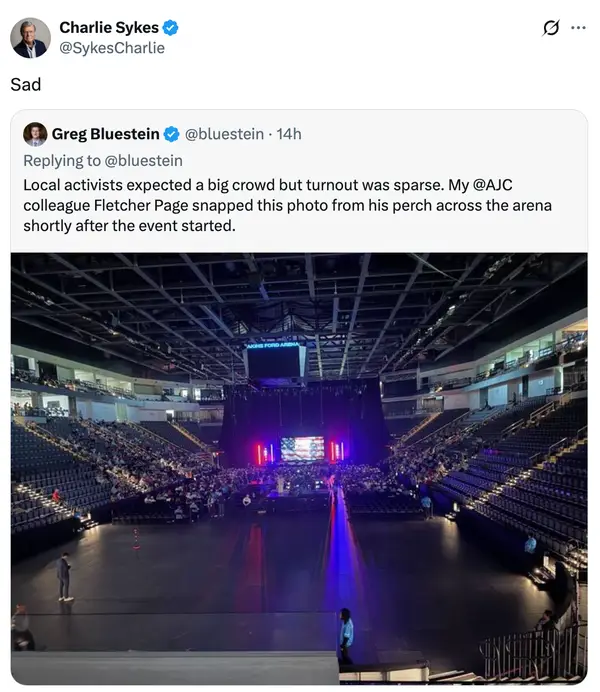Viewport: 600px width, 692px height.
Task: Click the verified badge beside Greg Bluestein
Action: [172, 135]
